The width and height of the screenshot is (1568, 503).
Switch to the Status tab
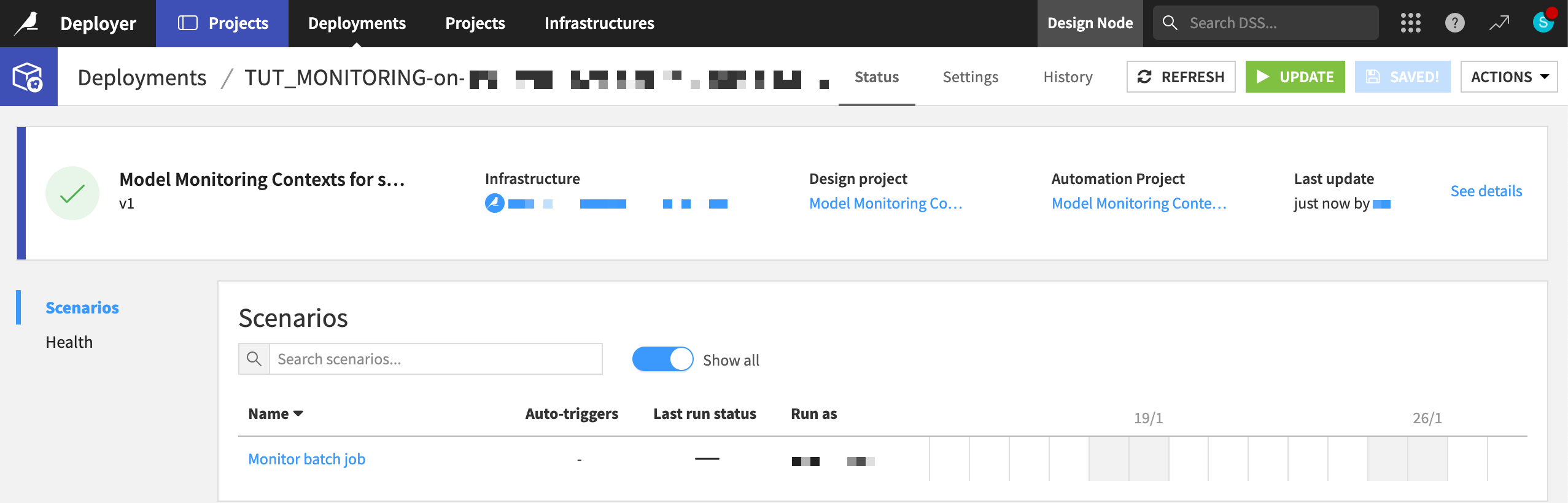tap(877, 77)
